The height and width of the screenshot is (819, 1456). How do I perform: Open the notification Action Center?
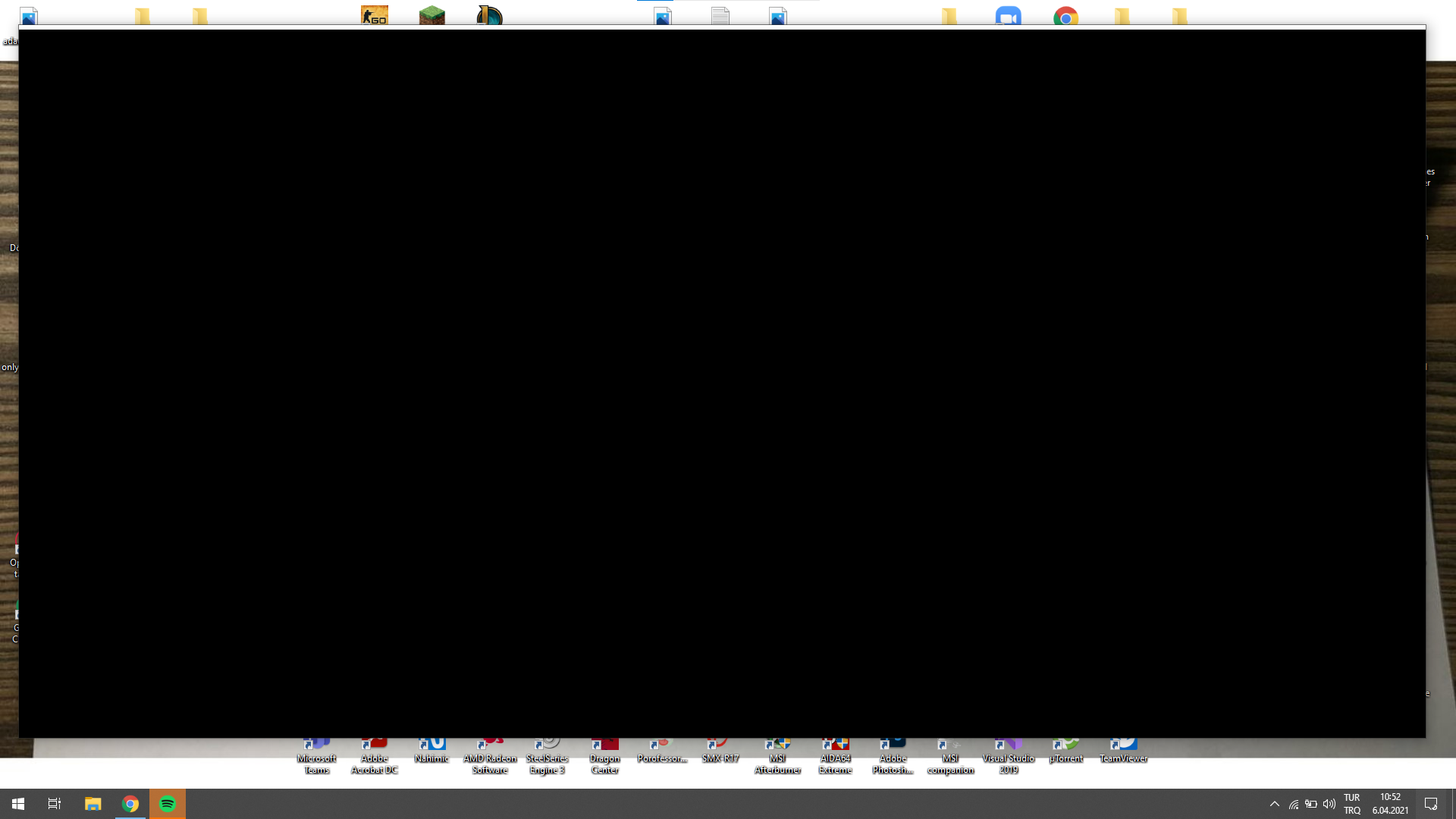1431,804
